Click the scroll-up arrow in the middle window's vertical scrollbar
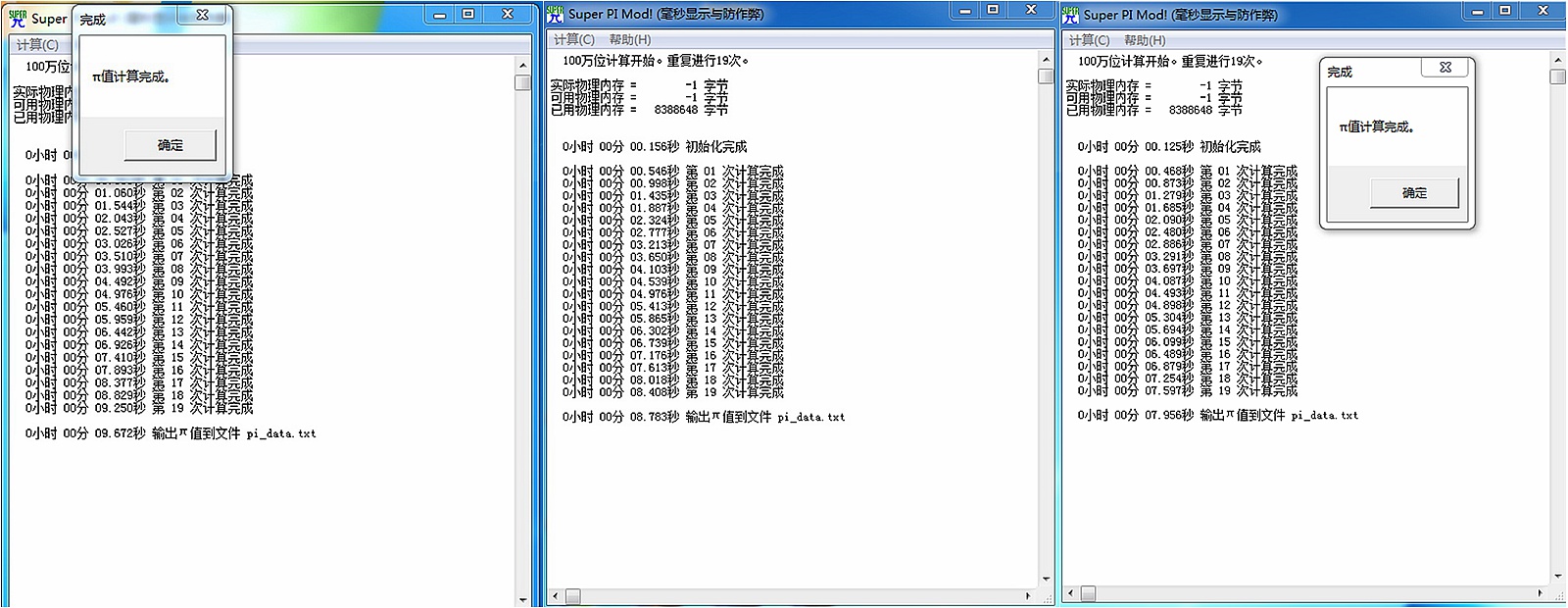The height and width of the screenshot is (608, 1568). pos(1046,60)
